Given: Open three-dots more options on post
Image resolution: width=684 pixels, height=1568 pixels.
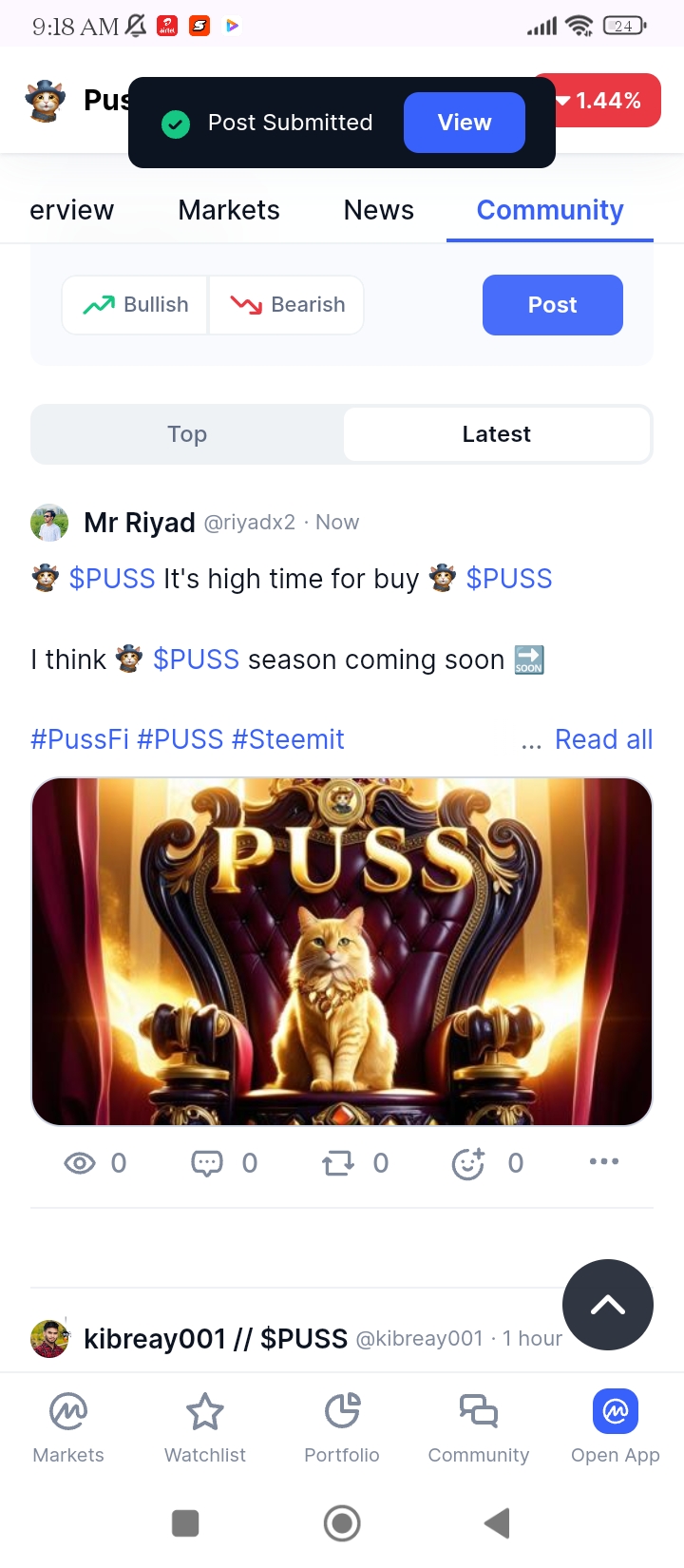Looking at the screenshot, I should pyautogui.click(x=604, y=1161).
